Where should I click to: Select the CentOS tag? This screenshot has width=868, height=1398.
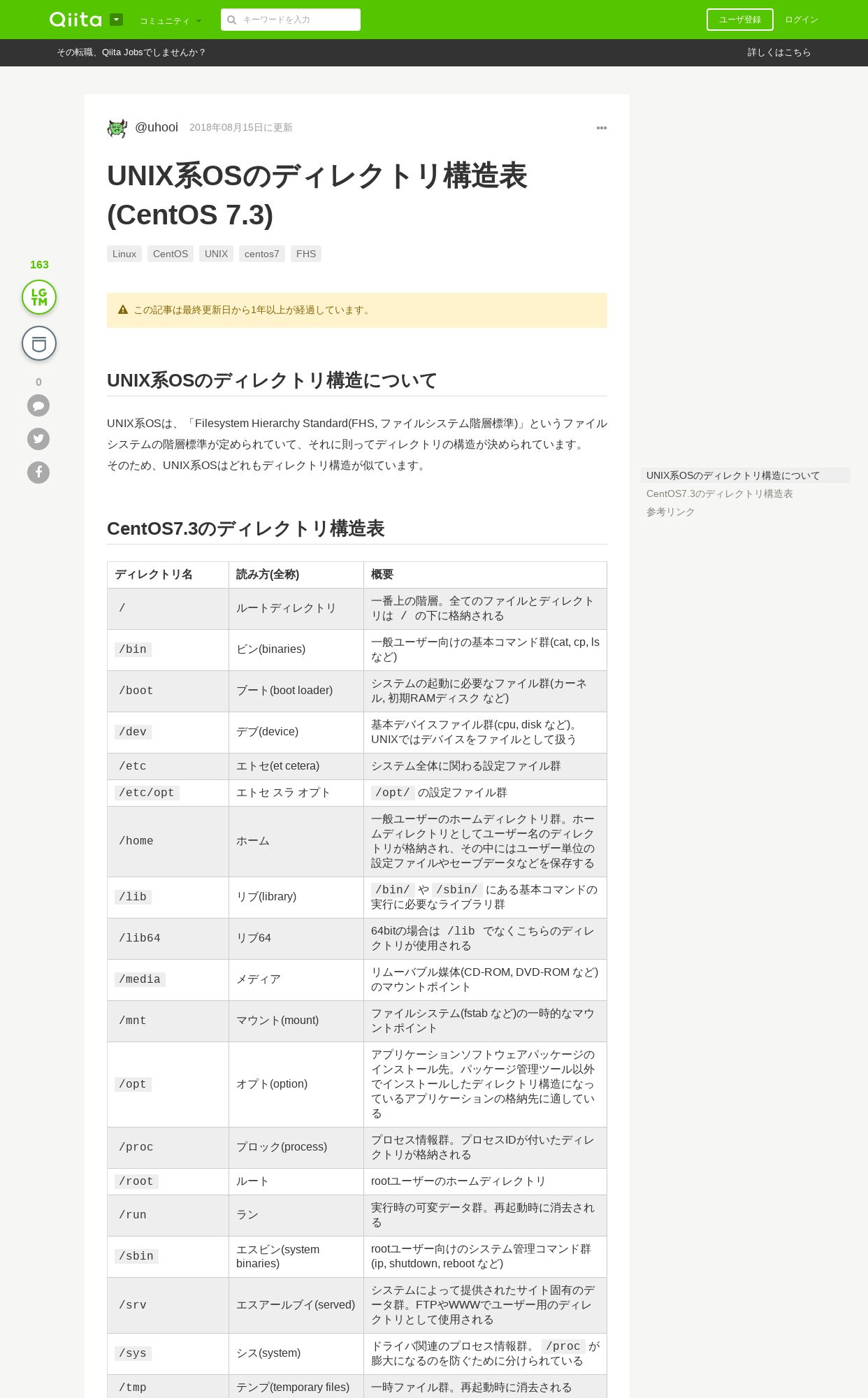click(x=171, y=254)
